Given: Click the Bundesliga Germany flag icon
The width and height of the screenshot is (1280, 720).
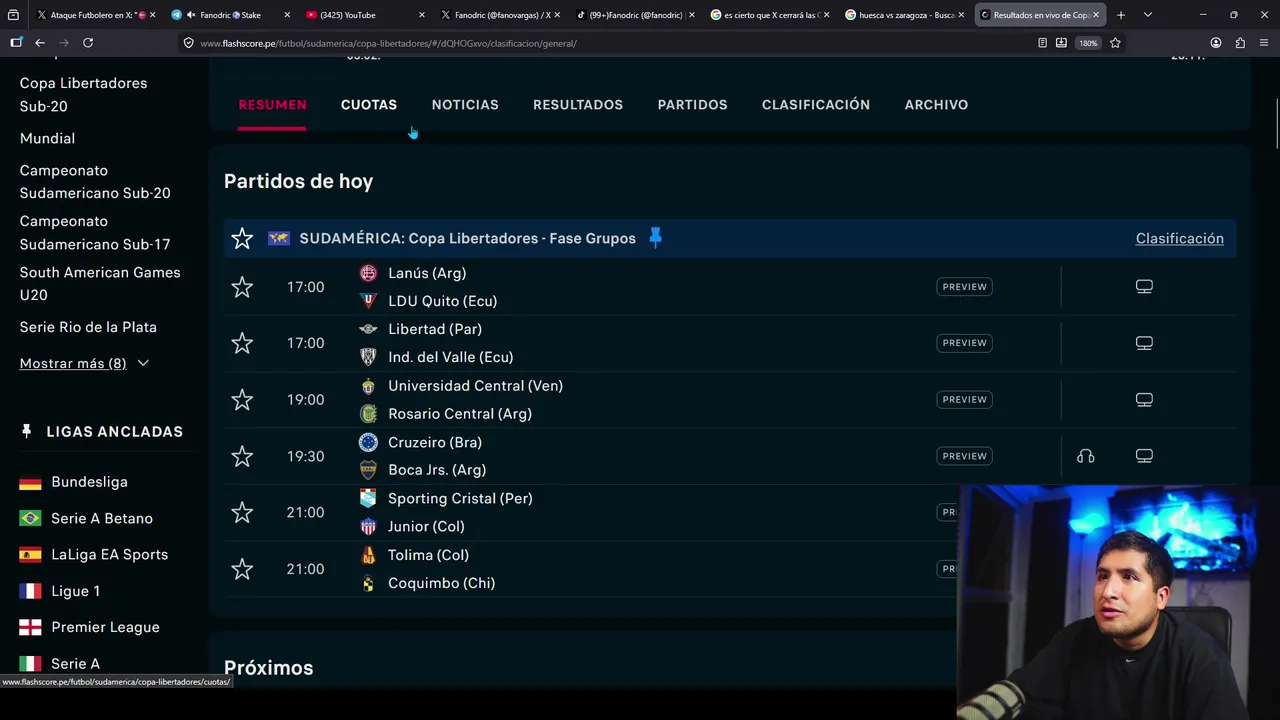Looking at the screenshot, I should coord(30,482).
